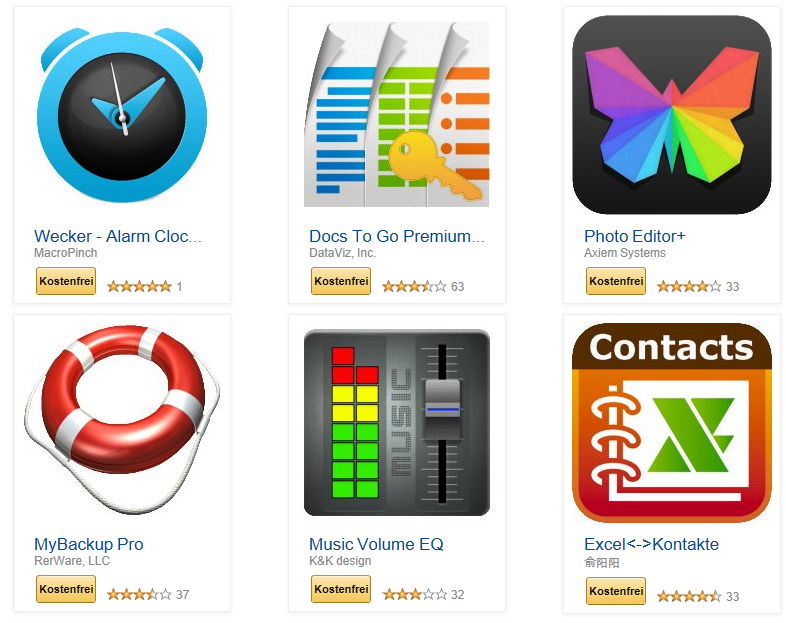Screen dimensions: 786x623
Task: Open the rainbow butterfly Photo Editor+ icon
Action: click(671, 114)
